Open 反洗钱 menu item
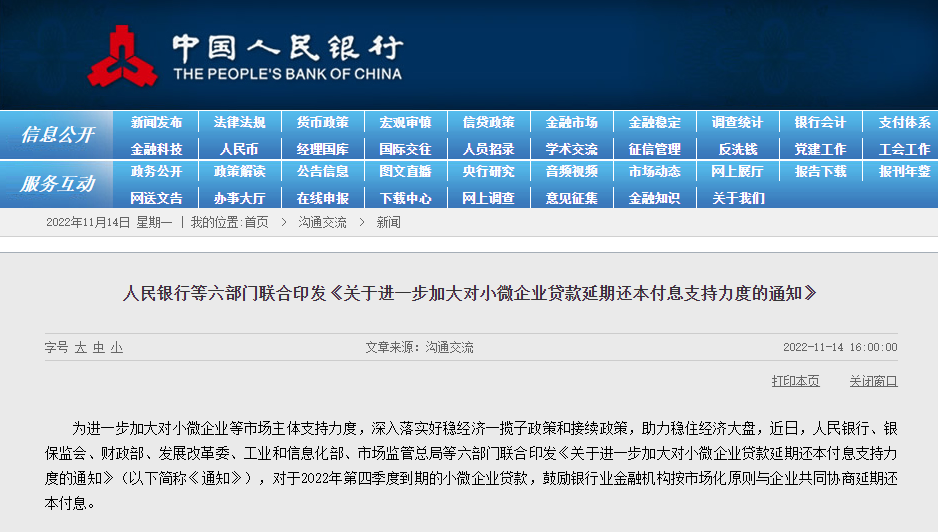The image size is (938, 532). pyautogui.click(x=738, y=149)
